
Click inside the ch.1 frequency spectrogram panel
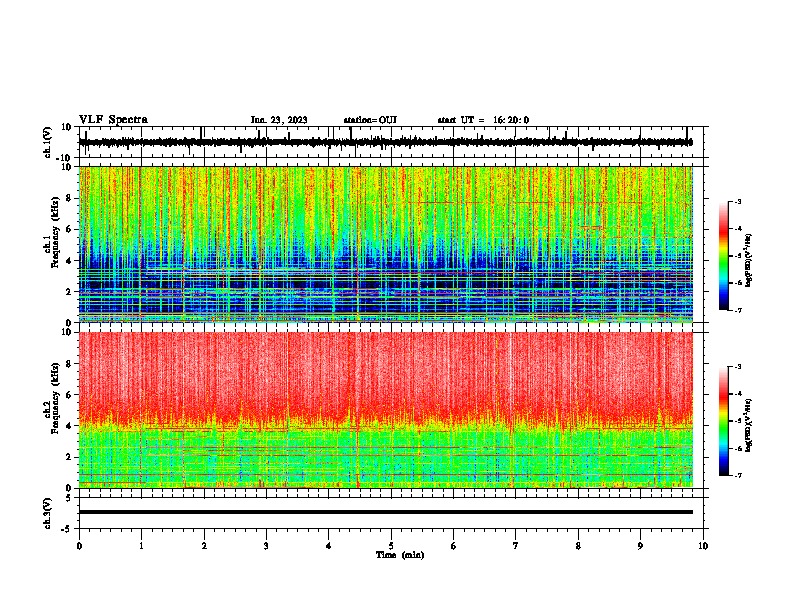(385, 244)
